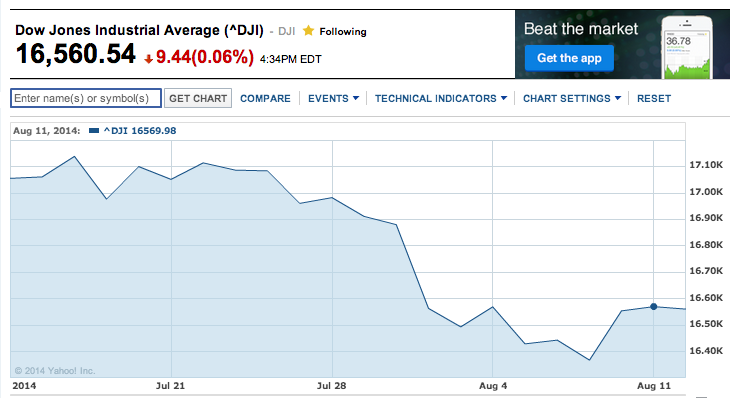734x398 pixels.
Task: Click the Get the app button
Action: point(569,58)
